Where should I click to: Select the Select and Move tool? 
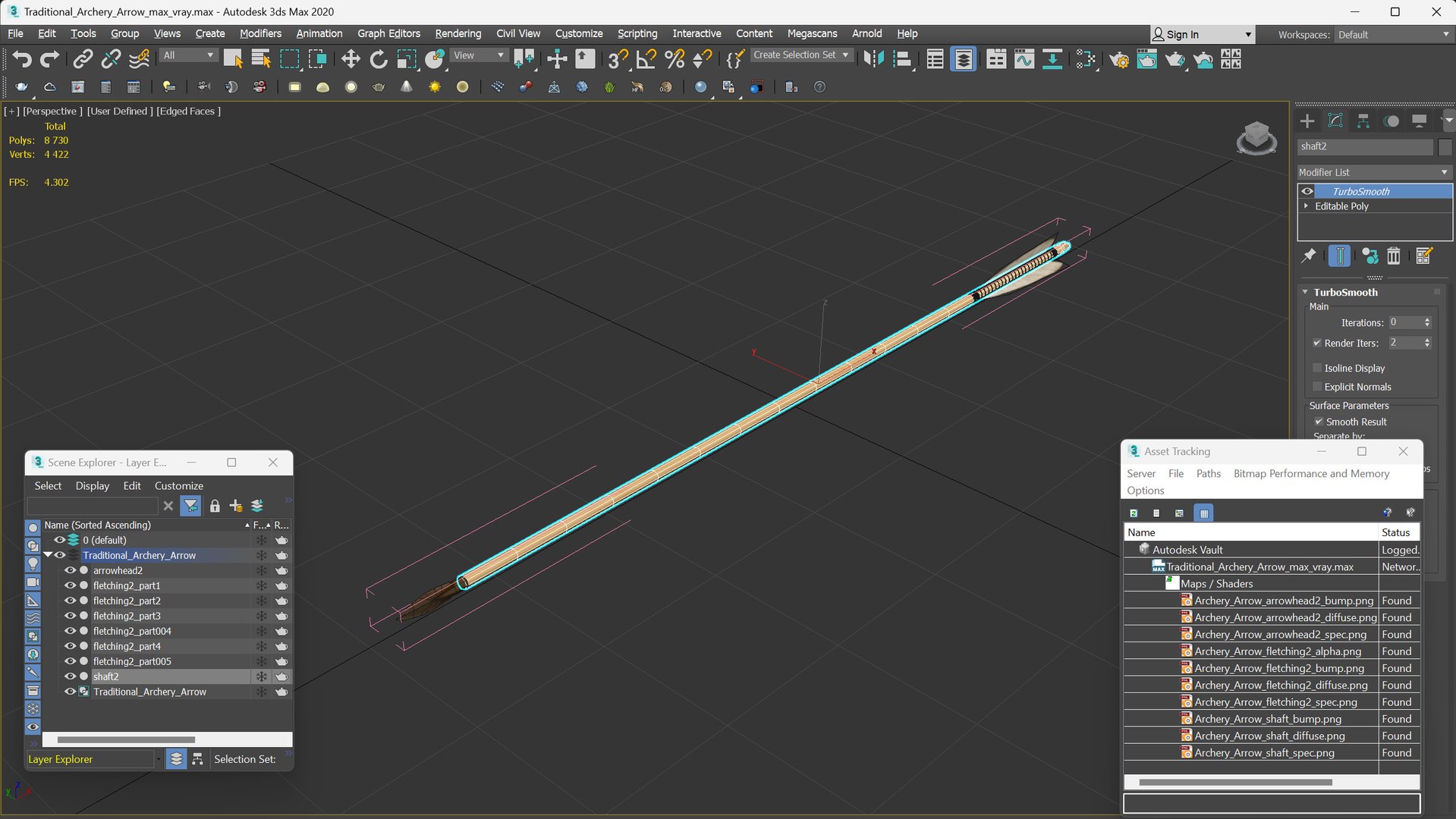pos(350,59)
